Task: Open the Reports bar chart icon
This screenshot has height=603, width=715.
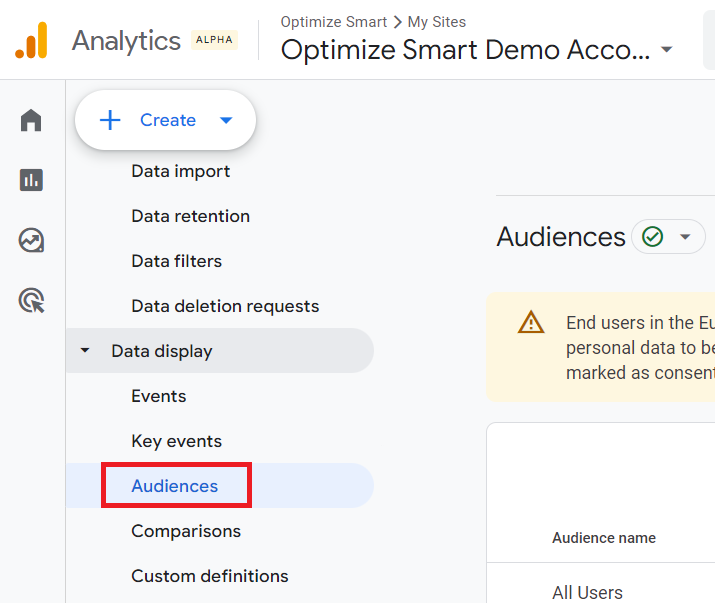Action: [31, 180]
